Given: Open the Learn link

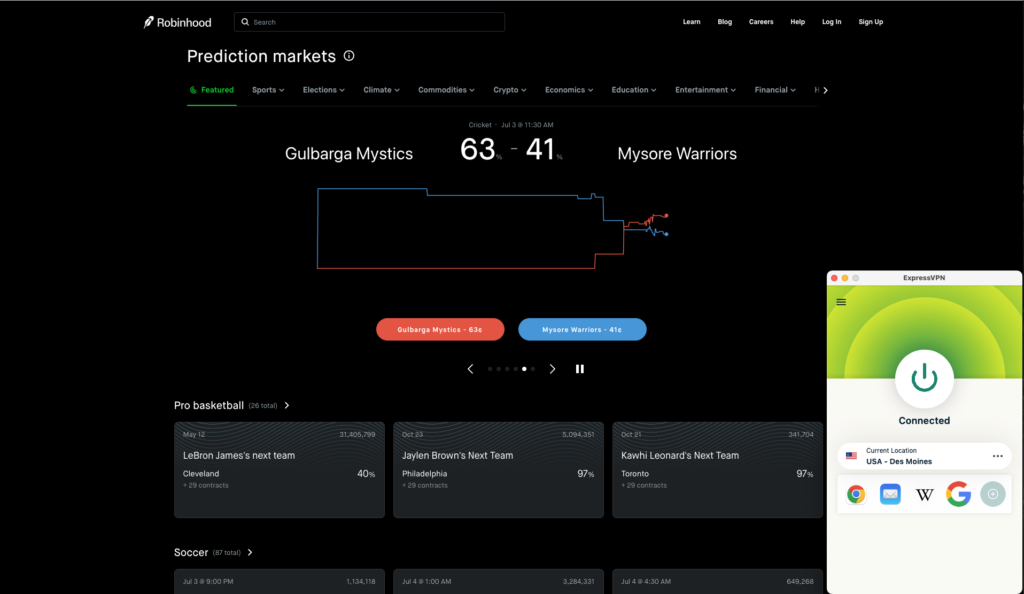Looking at the screenshot, I should (692, 22).
